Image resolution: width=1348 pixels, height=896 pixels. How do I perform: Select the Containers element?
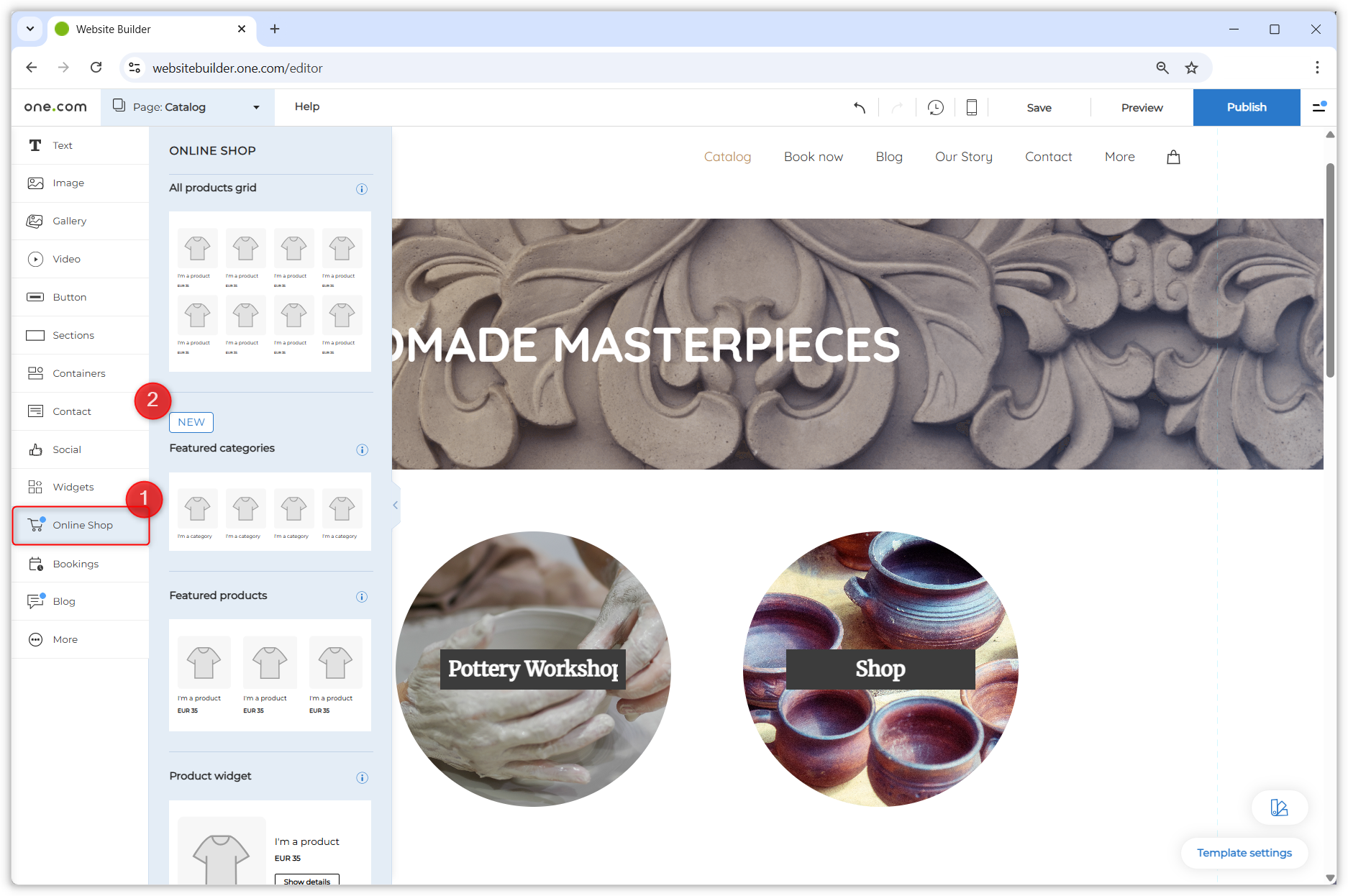78,373
